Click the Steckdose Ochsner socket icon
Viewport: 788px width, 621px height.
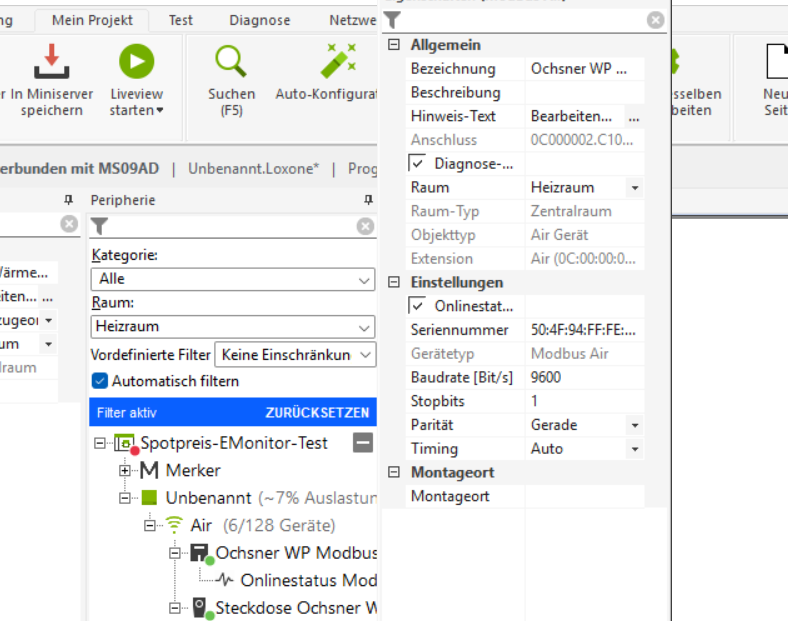coord(201,608)
